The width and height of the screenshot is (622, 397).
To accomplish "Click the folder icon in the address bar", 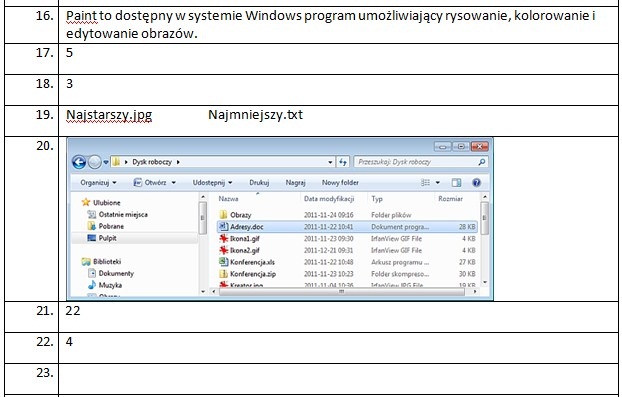I will [x=116, y=162].
